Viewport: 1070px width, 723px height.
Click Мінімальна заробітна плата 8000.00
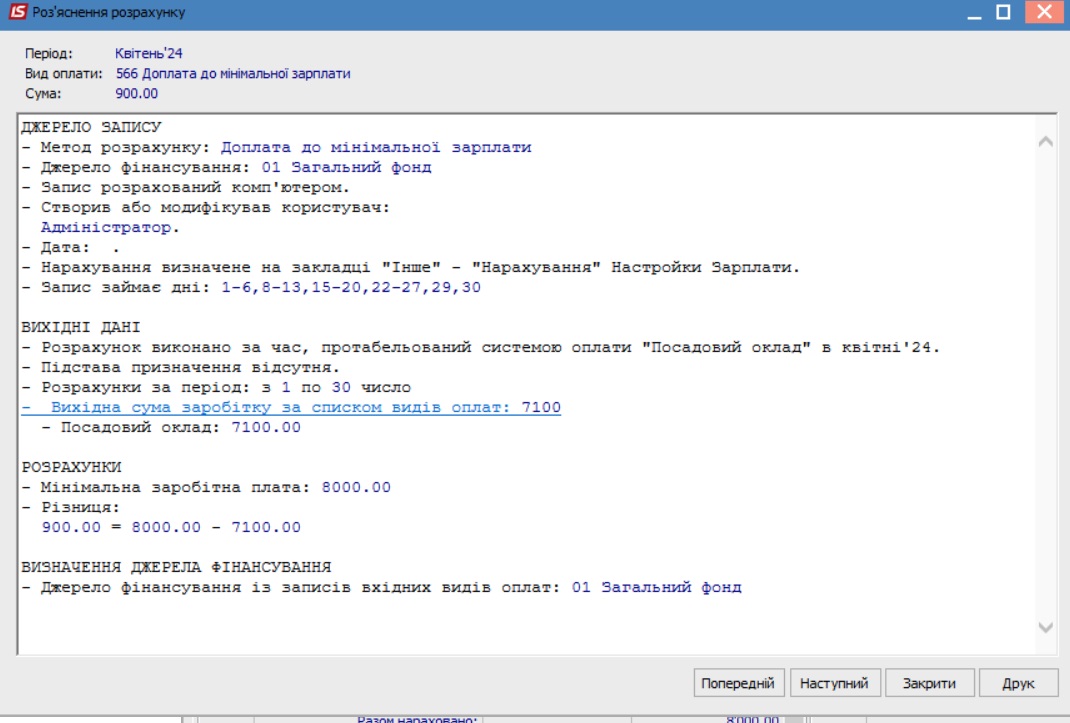[206, 487]
